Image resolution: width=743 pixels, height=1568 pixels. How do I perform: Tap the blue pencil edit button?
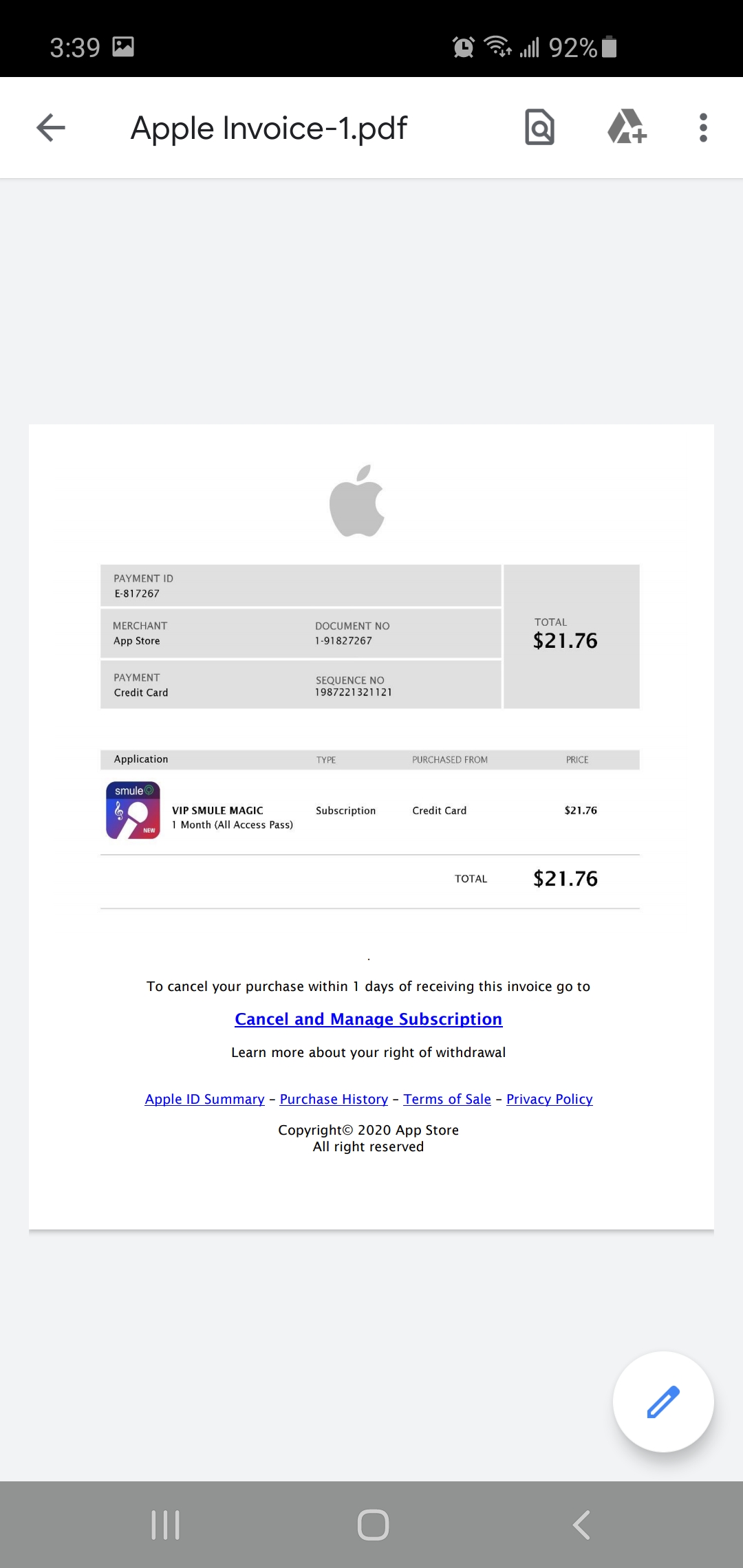coord(663,1402)
